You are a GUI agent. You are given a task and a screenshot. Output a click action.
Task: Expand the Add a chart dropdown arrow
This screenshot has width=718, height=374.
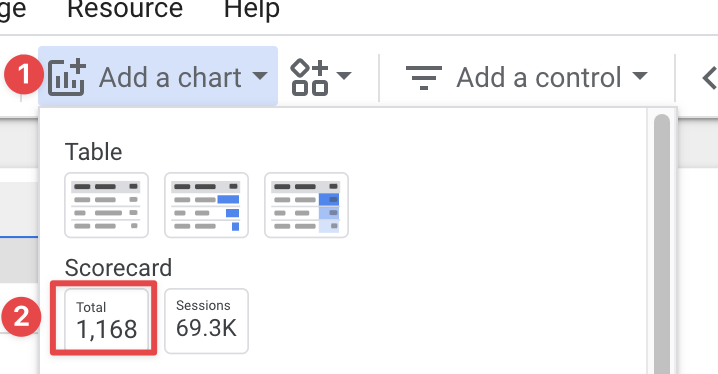(x=260, y=76)
